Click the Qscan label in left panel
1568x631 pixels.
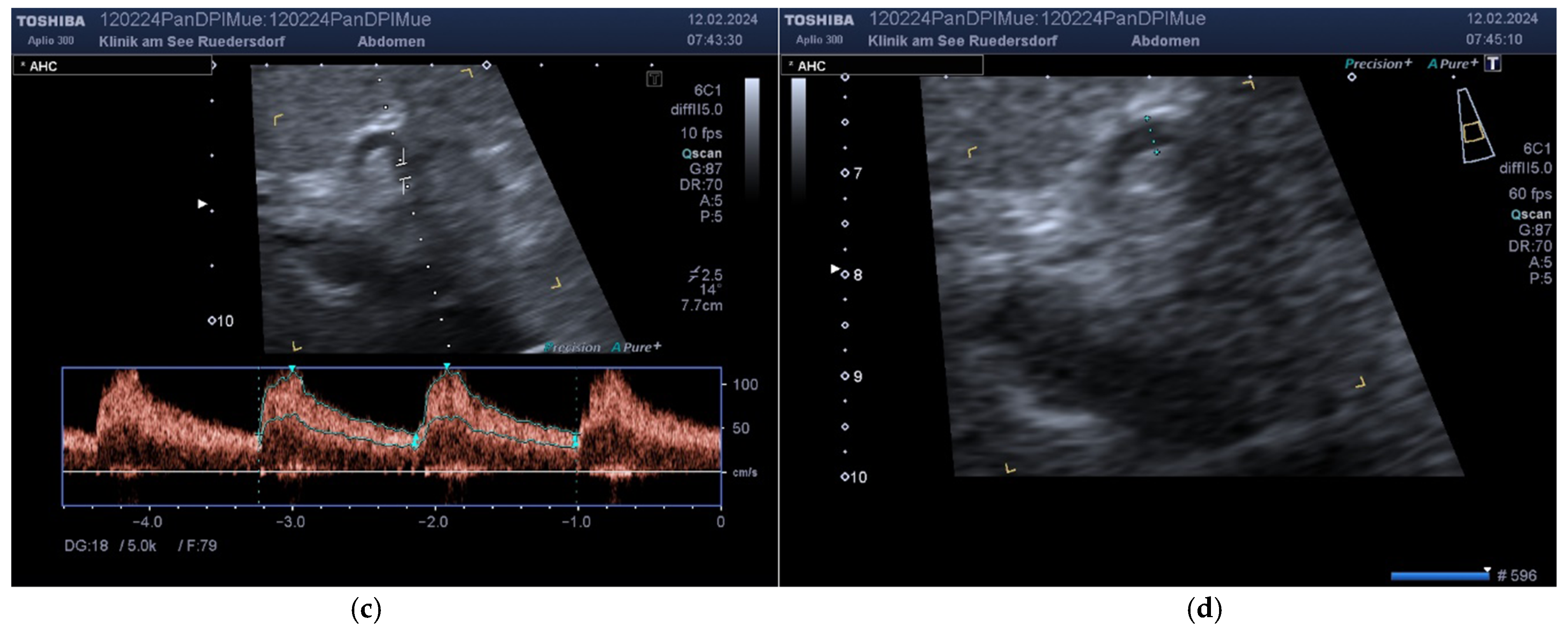click(701, 153)
